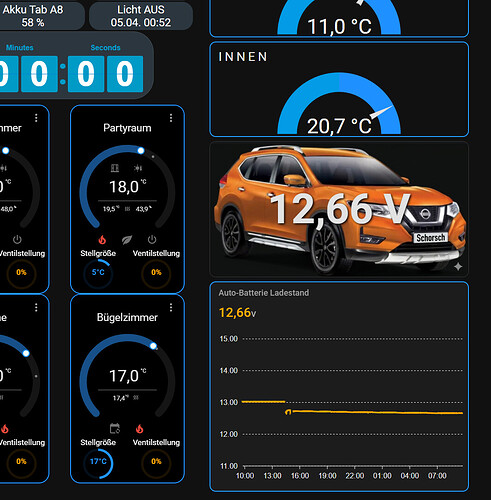The width and height of the screenshot is (491, 500).
Task: Click the Seconds label on countdown
Action: pyautogui.click(x=105, y=48)
